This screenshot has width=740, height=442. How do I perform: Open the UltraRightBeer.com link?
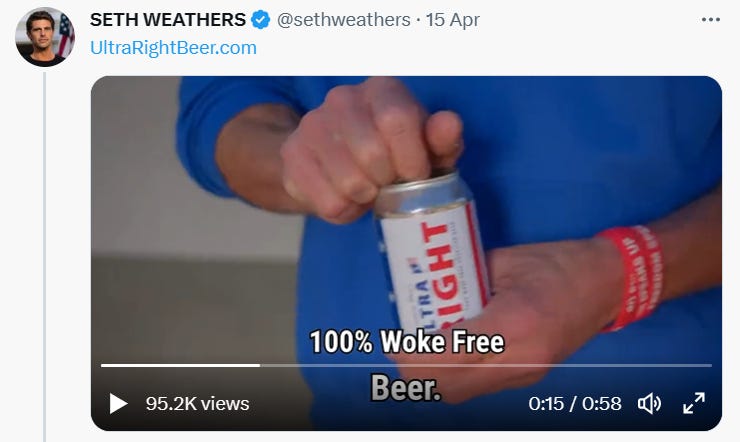(x=173, y=48)
